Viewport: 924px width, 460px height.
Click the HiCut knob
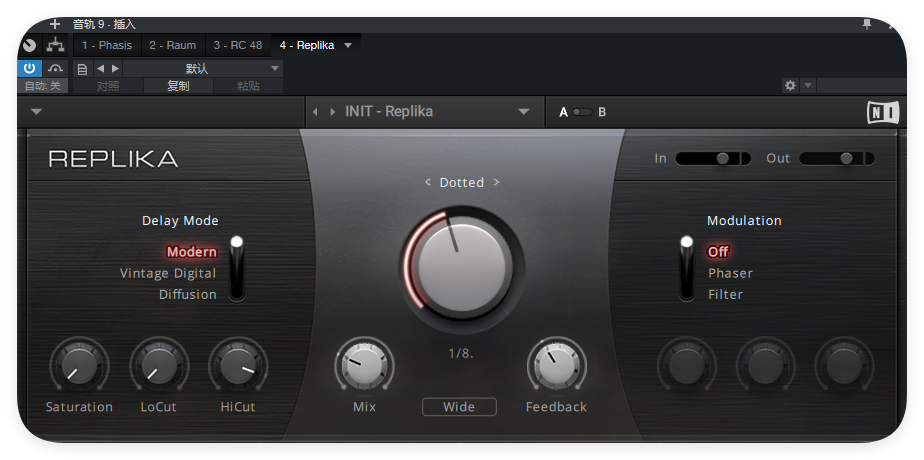[x=238, y=366]
